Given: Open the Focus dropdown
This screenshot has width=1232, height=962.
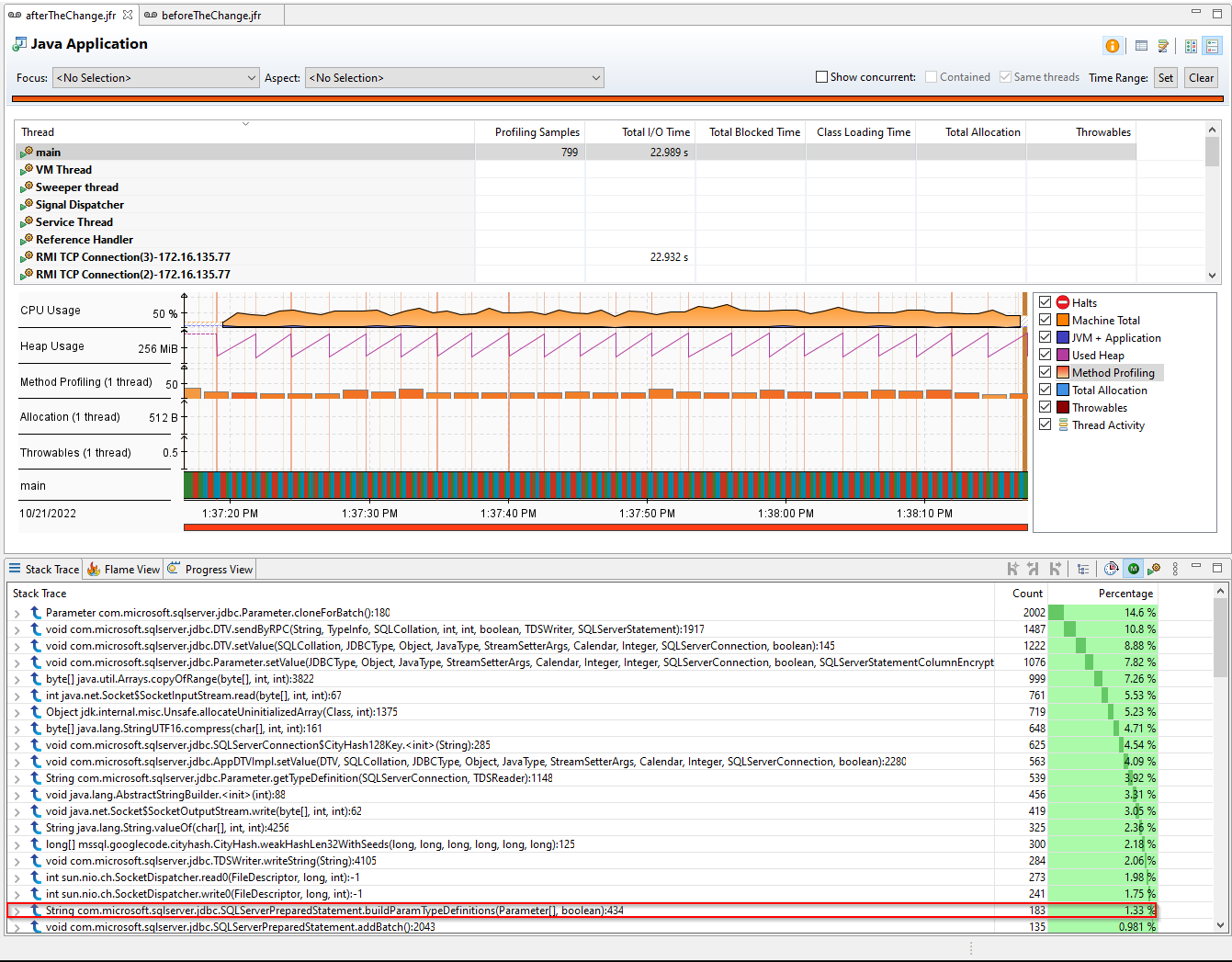Looking at the screenshot, I should coord(156,78).
